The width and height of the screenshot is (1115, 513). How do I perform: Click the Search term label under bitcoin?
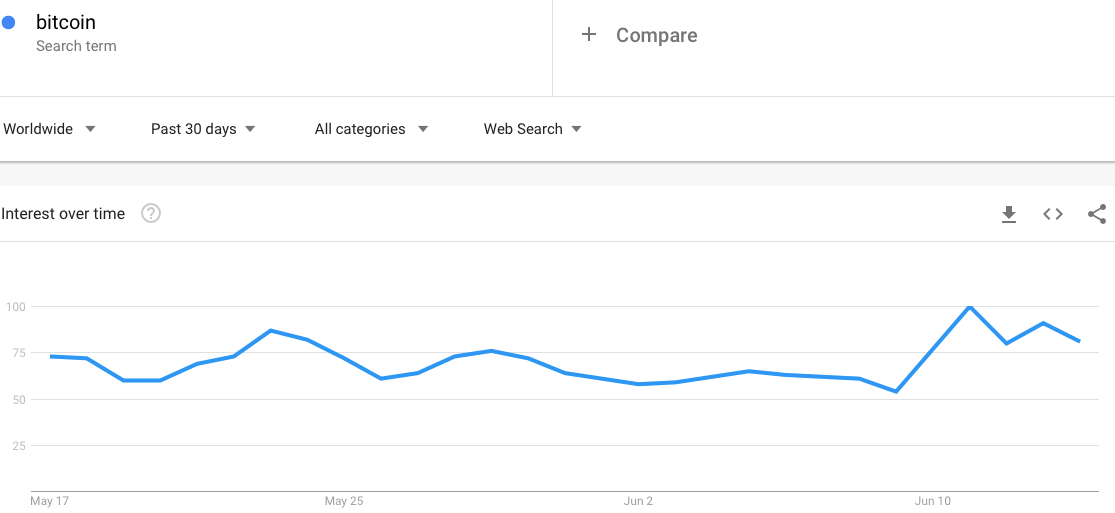(76, 46)
